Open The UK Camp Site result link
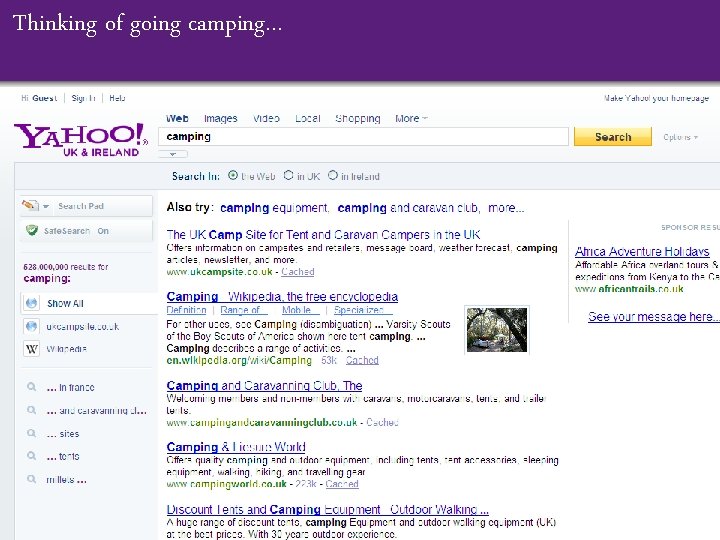 pos(323,235)
